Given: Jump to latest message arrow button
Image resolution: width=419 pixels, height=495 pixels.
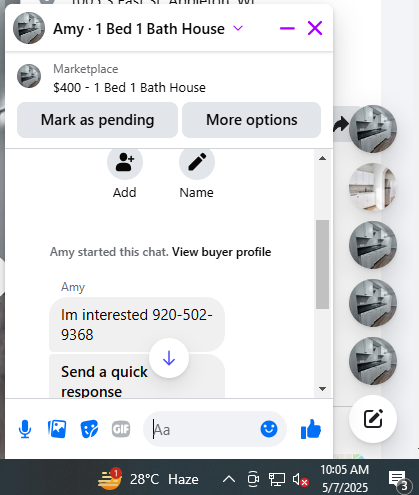Looking at the screenshot, I should coord(169,358).
